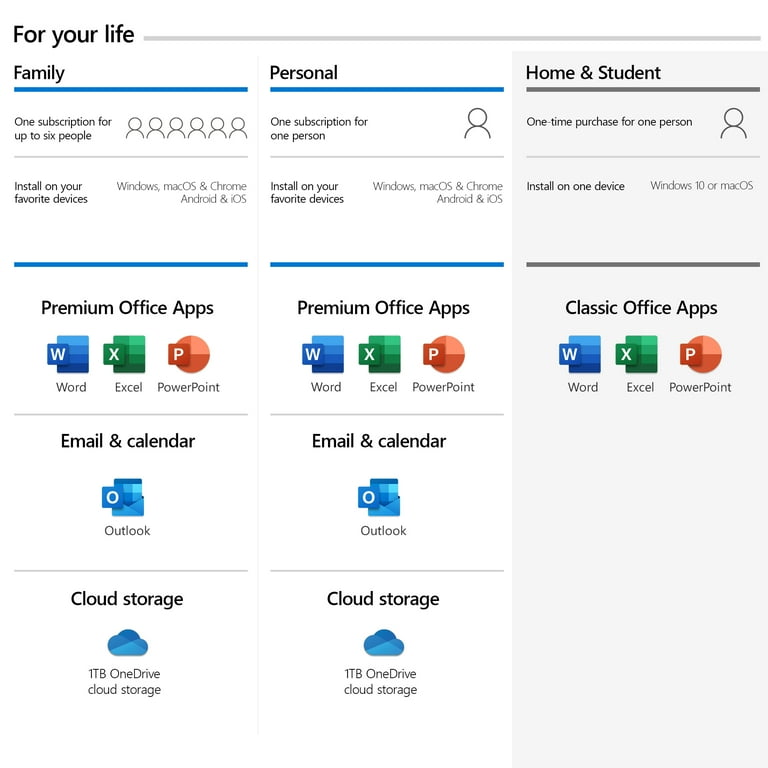Select the PowerPoint icon in Personal column

444,355
